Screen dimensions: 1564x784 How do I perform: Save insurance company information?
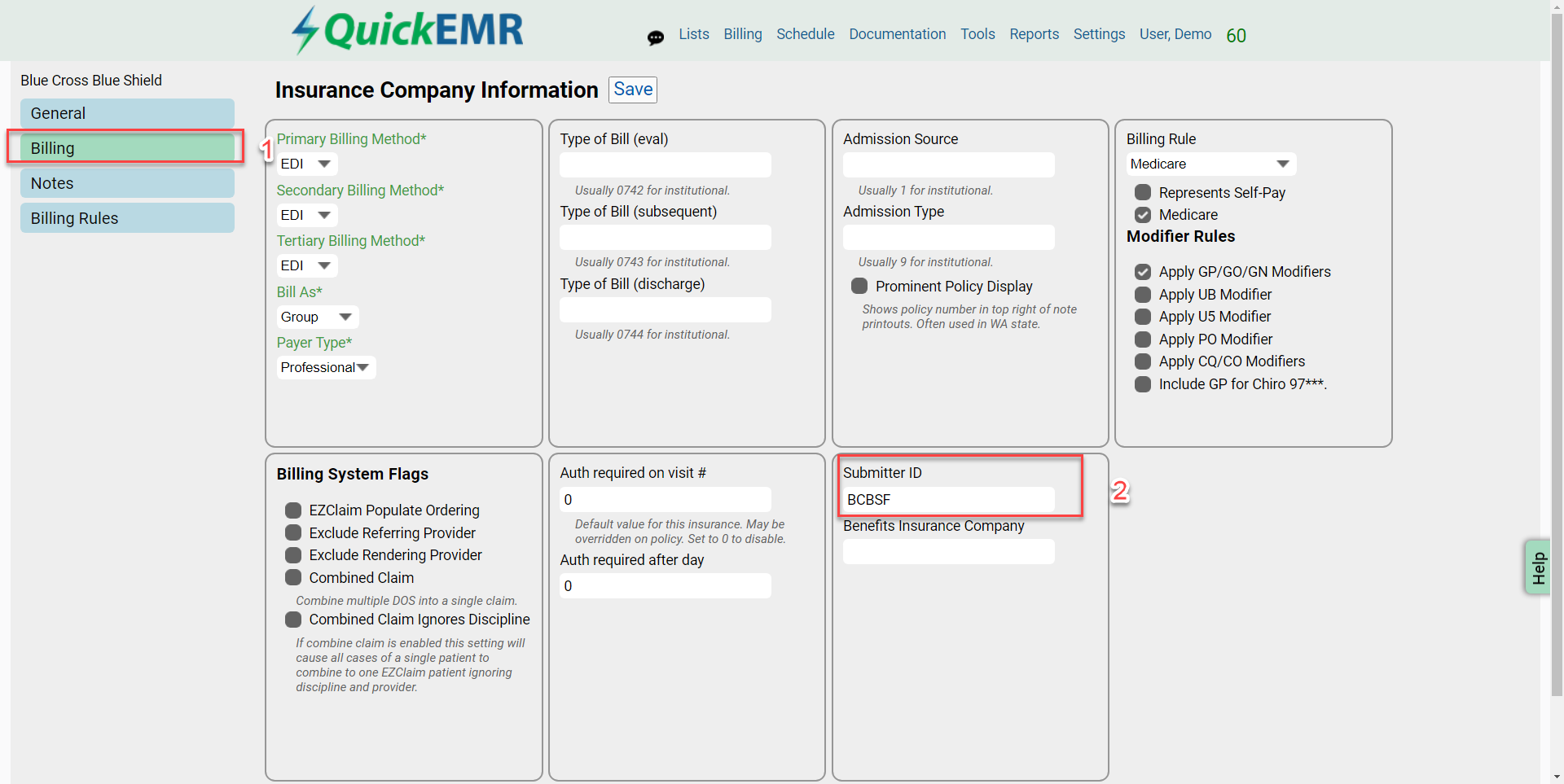tap(633, 90)
